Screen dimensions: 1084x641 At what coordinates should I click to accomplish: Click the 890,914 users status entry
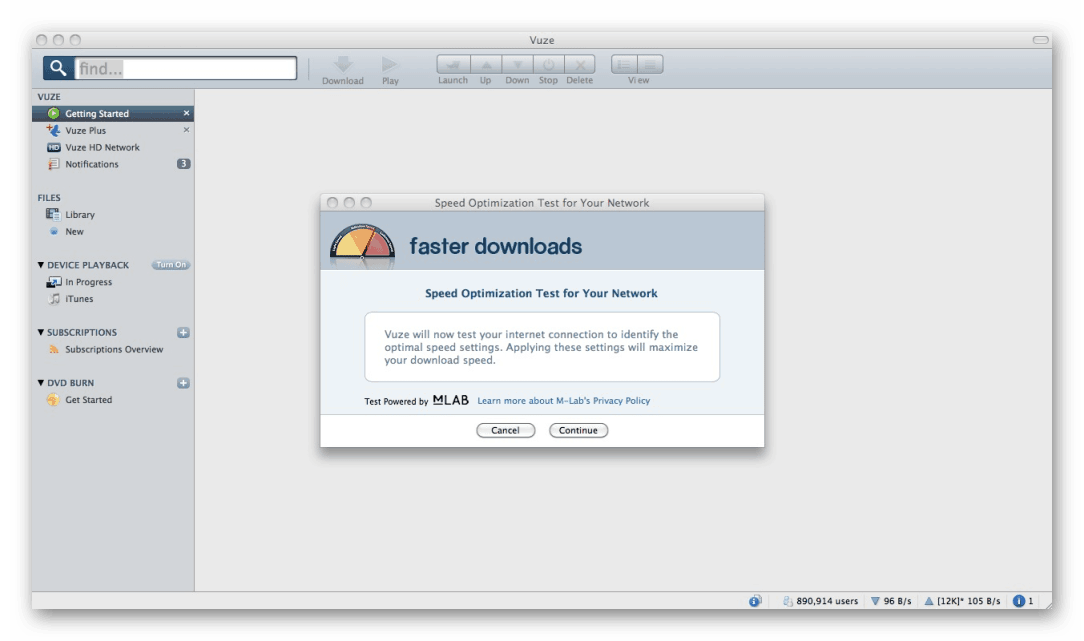point(821,601)
